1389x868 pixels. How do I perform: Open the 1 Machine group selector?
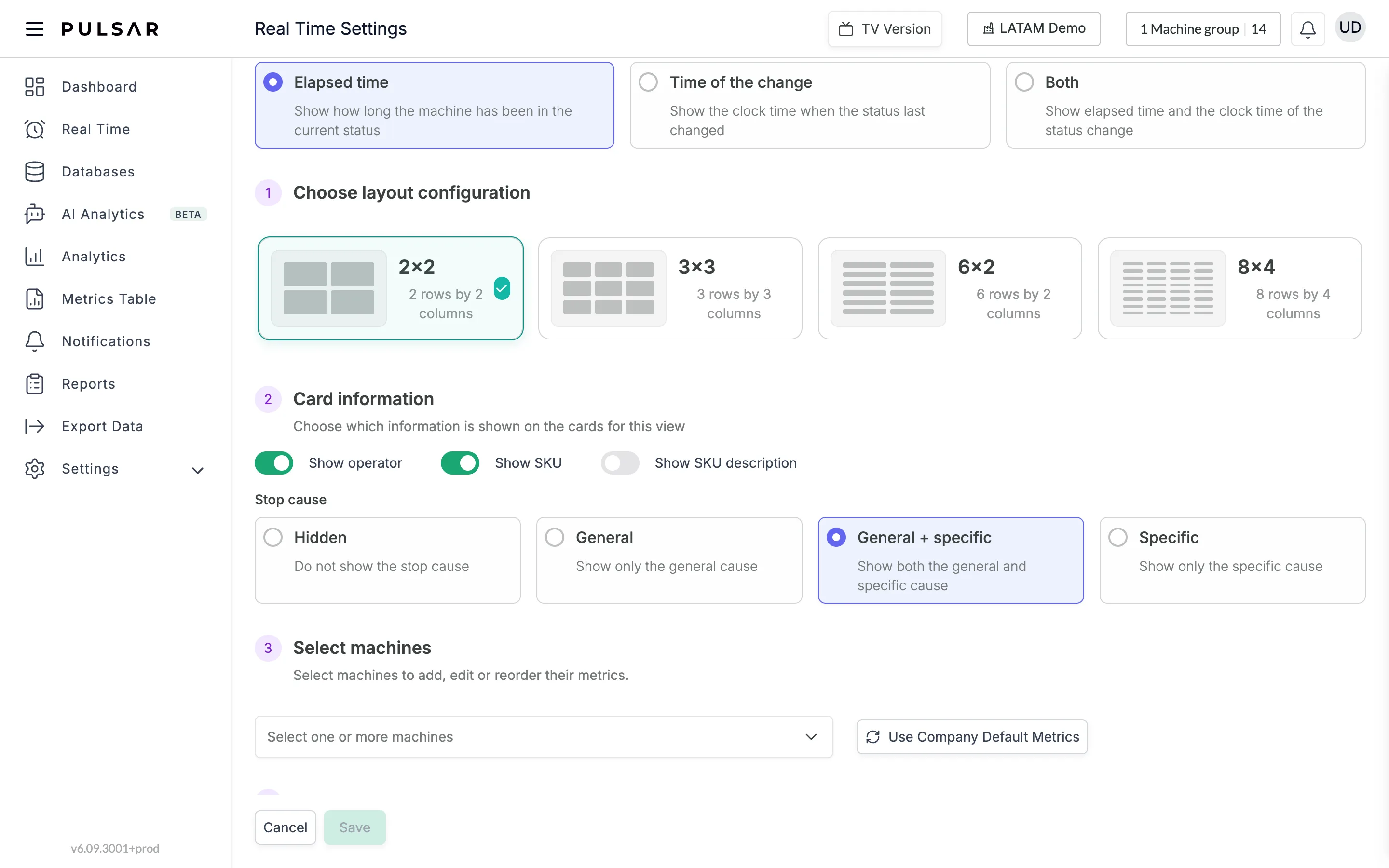pos(1202,29)
